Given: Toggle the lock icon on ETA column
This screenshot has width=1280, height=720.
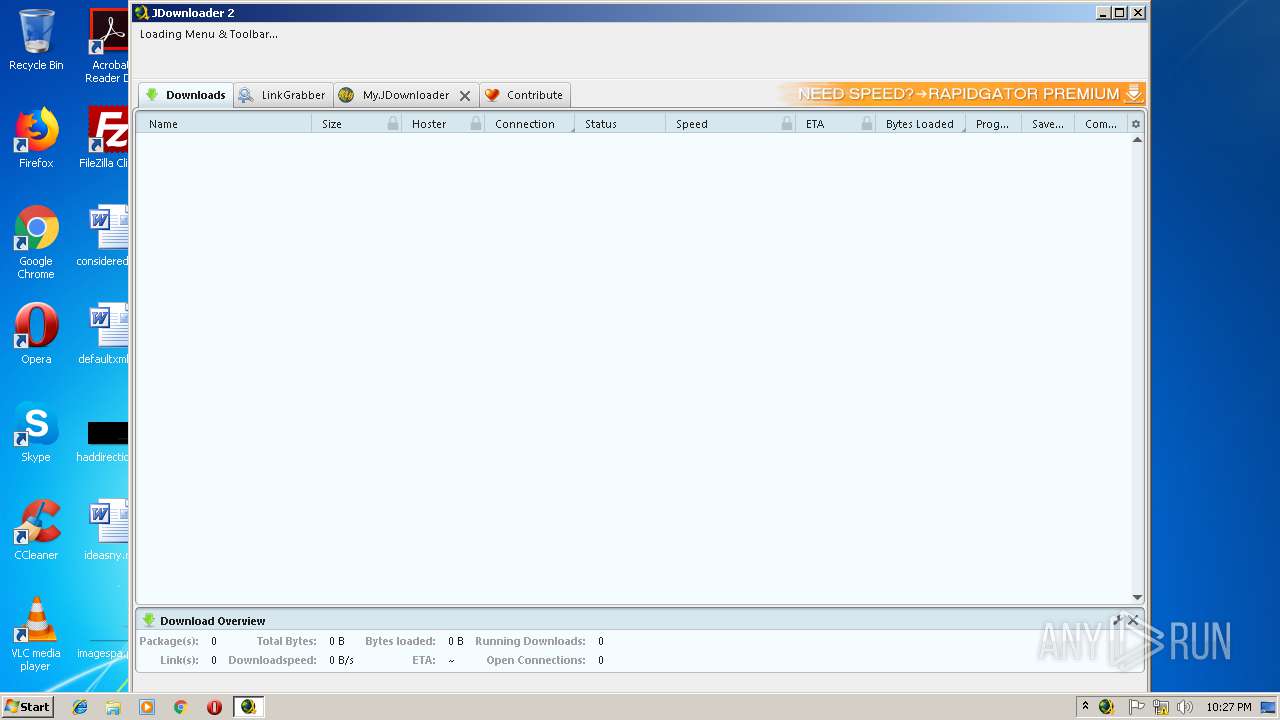Looking at the screenshot, I should [867, 124].
